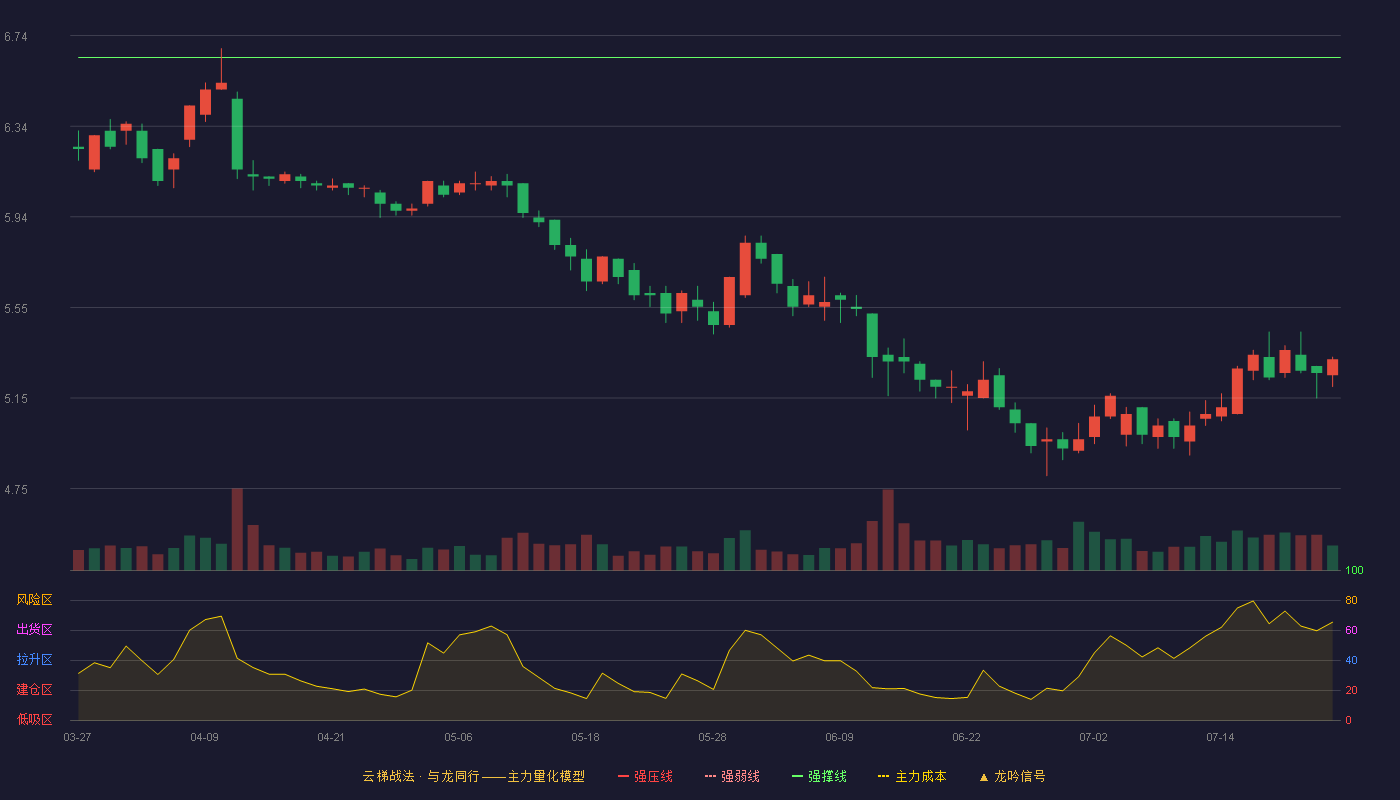
Task: Click the green 100 indicator axis value
Action: click(1354, 570)
